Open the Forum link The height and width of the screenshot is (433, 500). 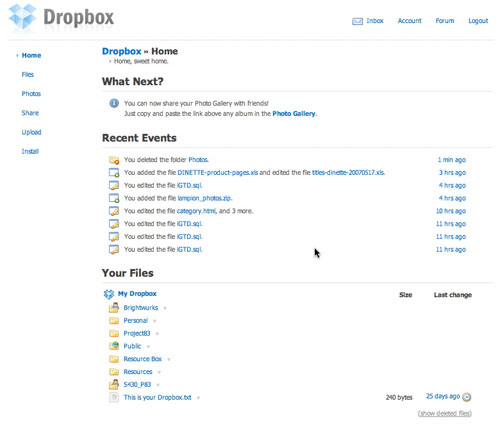(445, 21)
